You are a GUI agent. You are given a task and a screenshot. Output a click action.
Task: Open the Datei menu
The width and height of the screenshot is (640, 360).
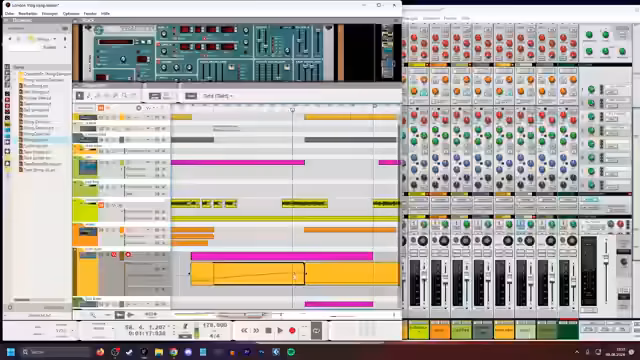[9, 13]
